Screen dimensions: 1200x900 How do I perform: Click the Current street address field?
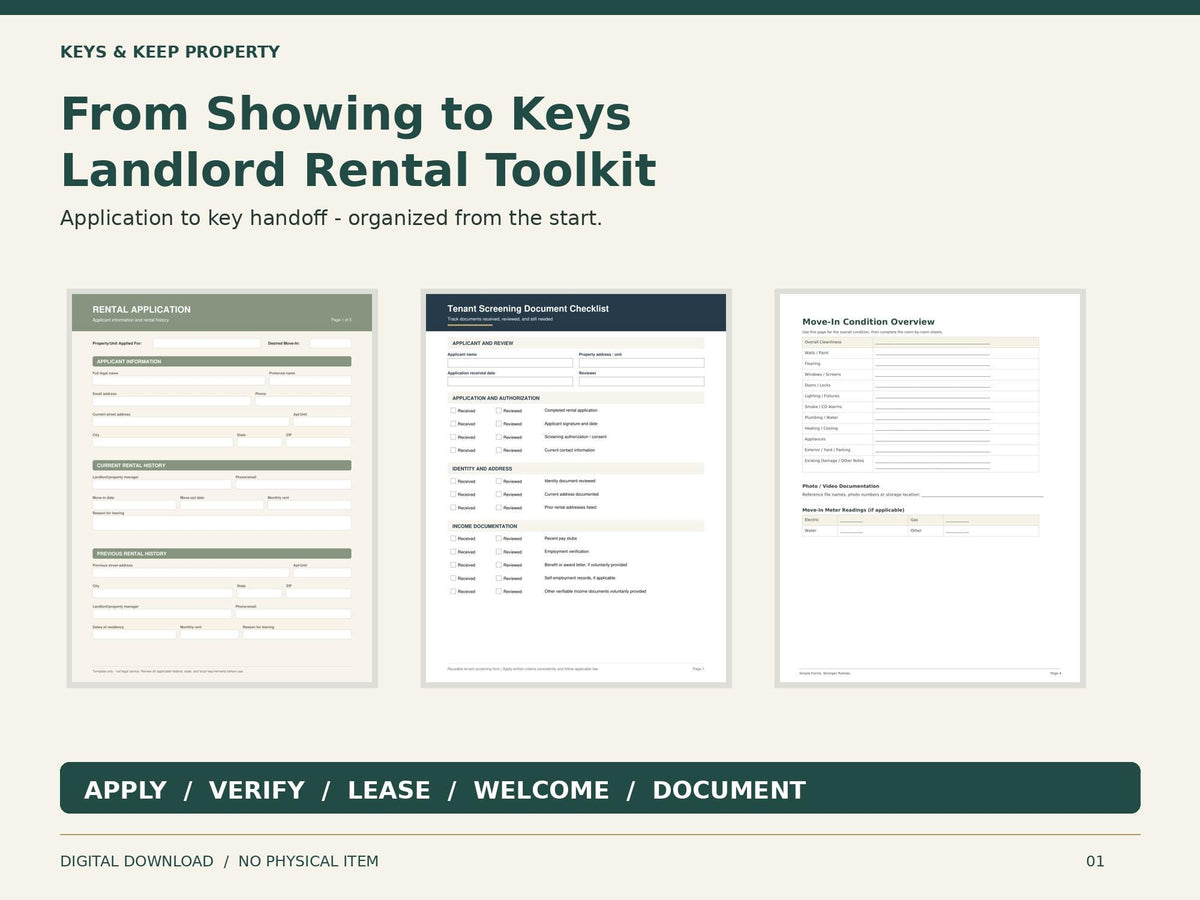coord(191,421)
